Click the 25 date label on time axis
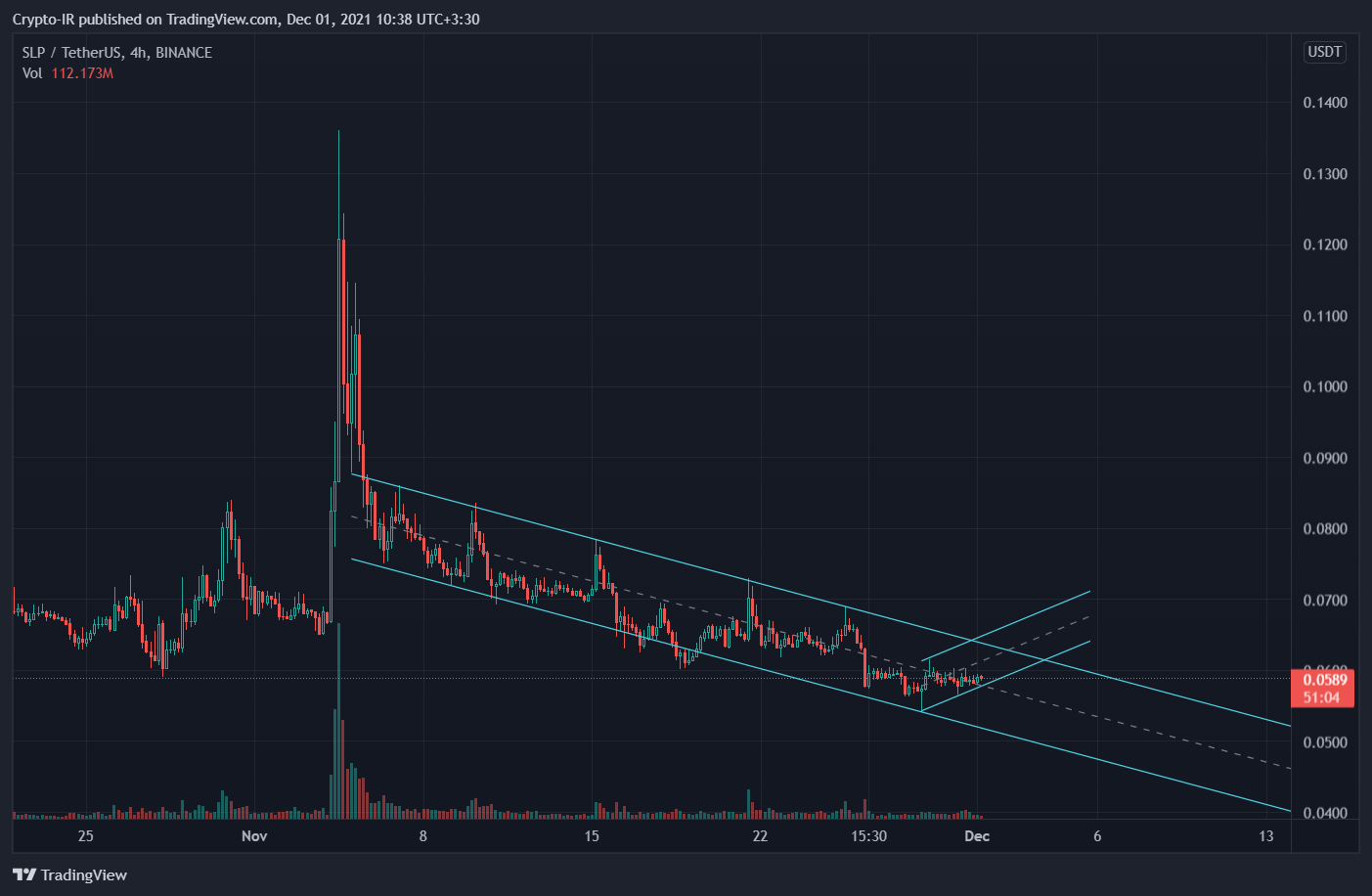The width and height of the screenshot is (1372, 896). [x=86, y=835]
